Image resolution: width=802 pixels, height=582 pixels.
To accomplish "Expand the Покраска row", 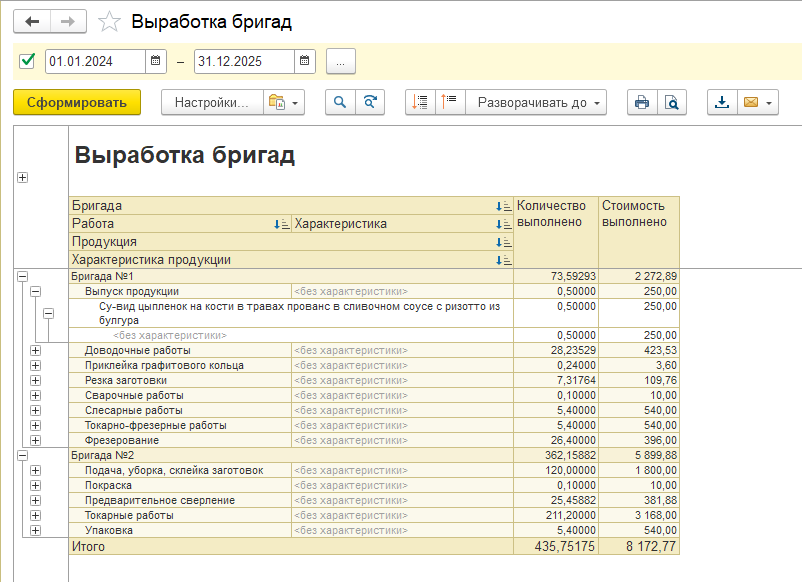I will pyautogui.click(x=35, y=485).
